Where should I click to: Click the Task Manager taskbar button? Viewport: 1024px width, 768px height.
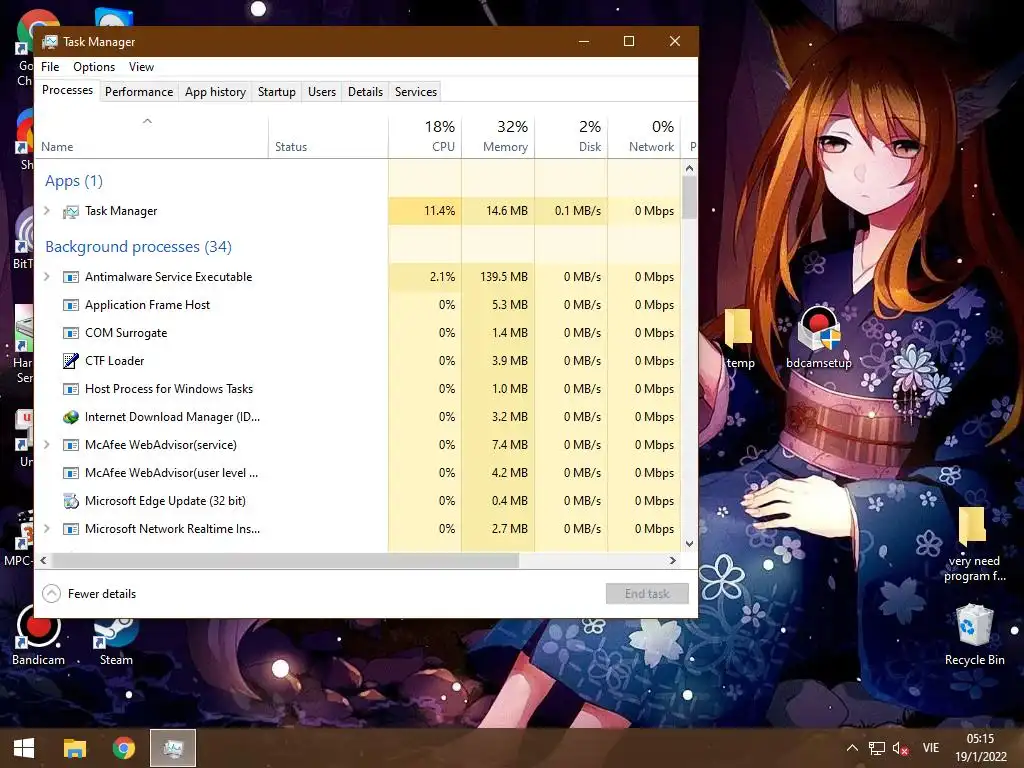click(173, 748)
